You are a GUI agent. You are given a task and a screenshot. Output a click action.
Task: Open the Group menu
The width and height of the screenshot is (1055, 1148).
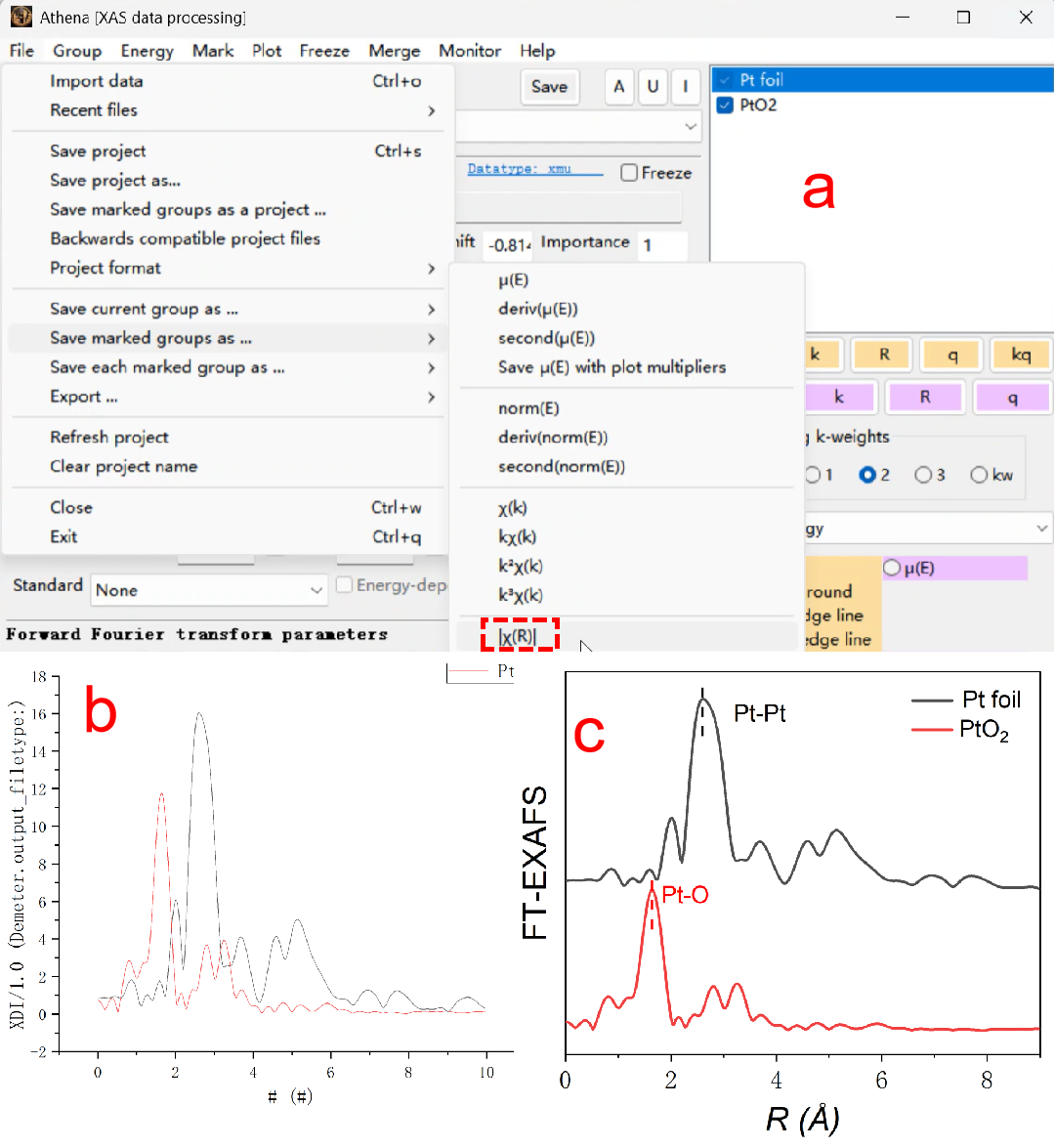(x=77, y=51)
